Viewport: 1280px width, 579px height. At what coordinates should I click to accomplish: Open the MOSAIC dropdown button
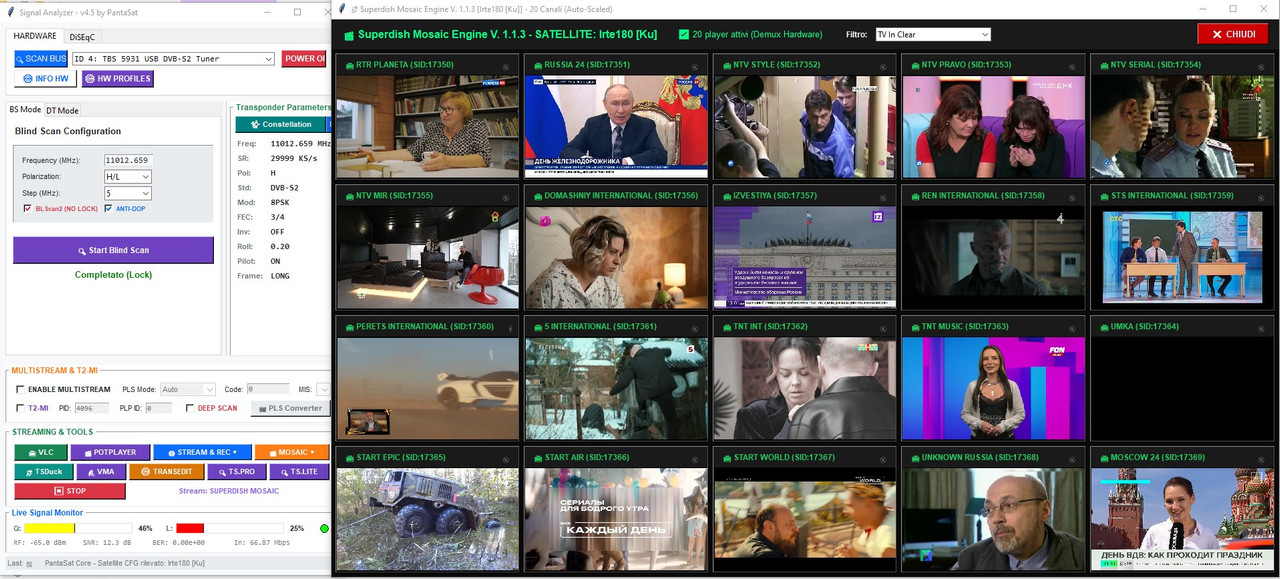tap(292, 452)
